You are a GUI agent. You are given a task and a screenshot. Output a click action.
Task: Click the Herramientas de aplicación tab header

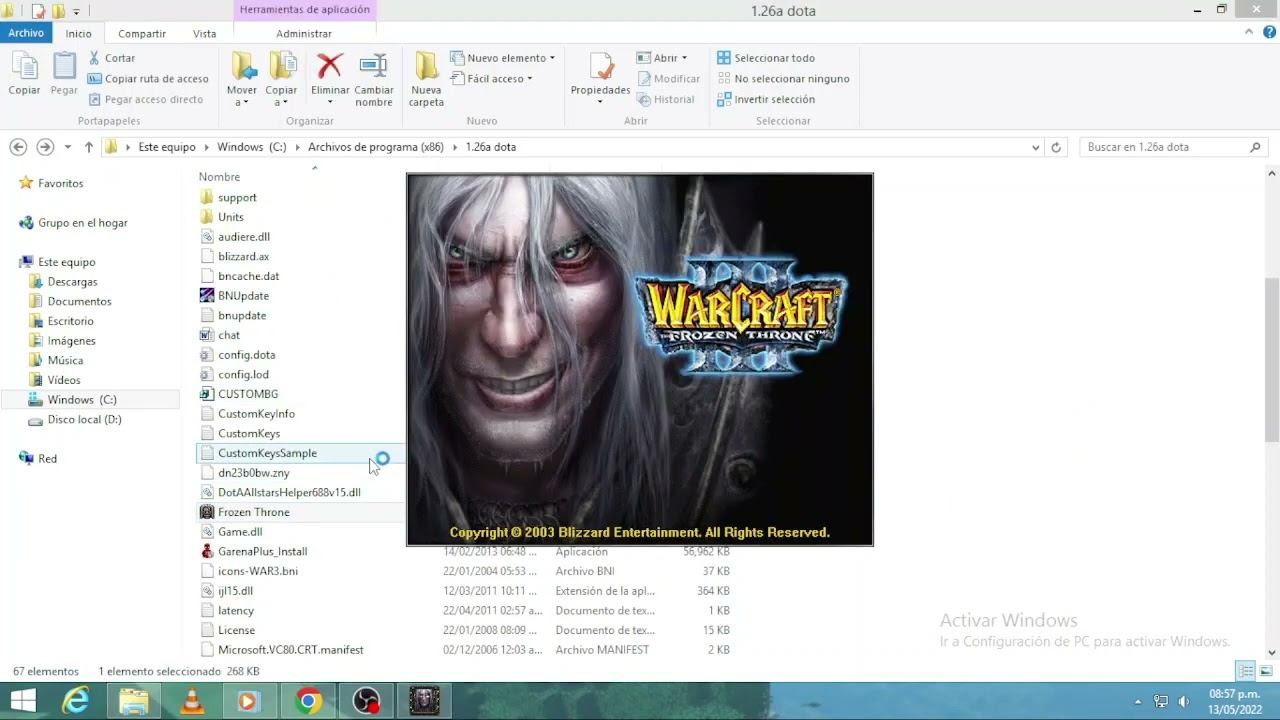pyautogui.click(x=304, y=10)
